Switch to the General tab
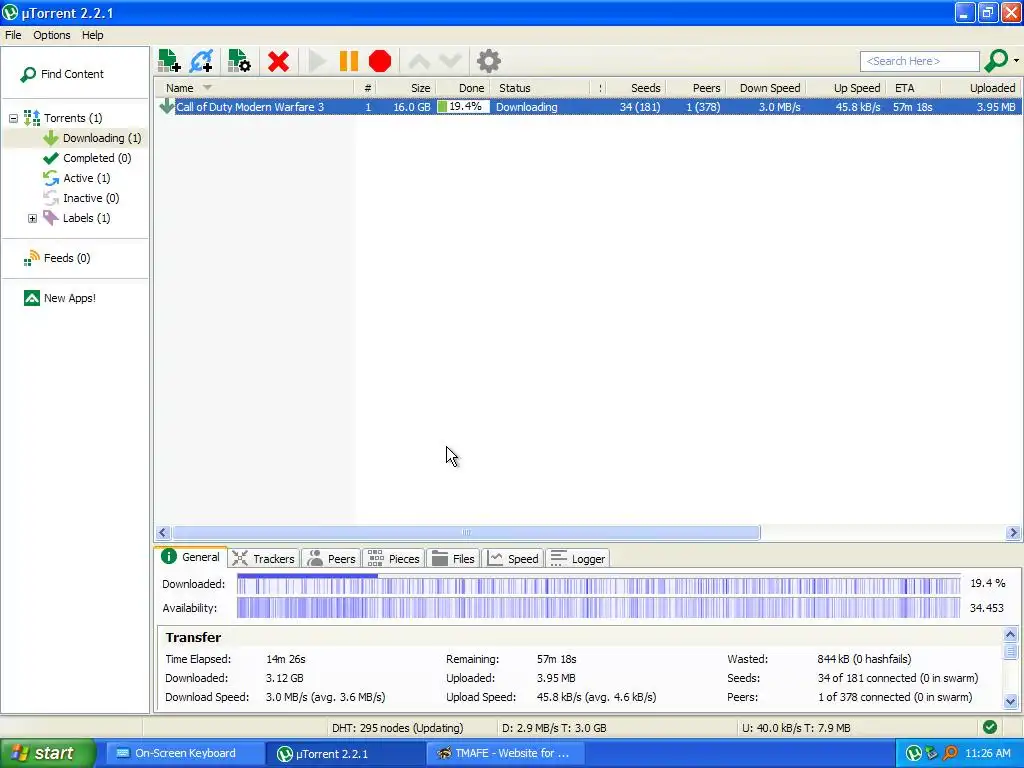 (x=191, y=558)
